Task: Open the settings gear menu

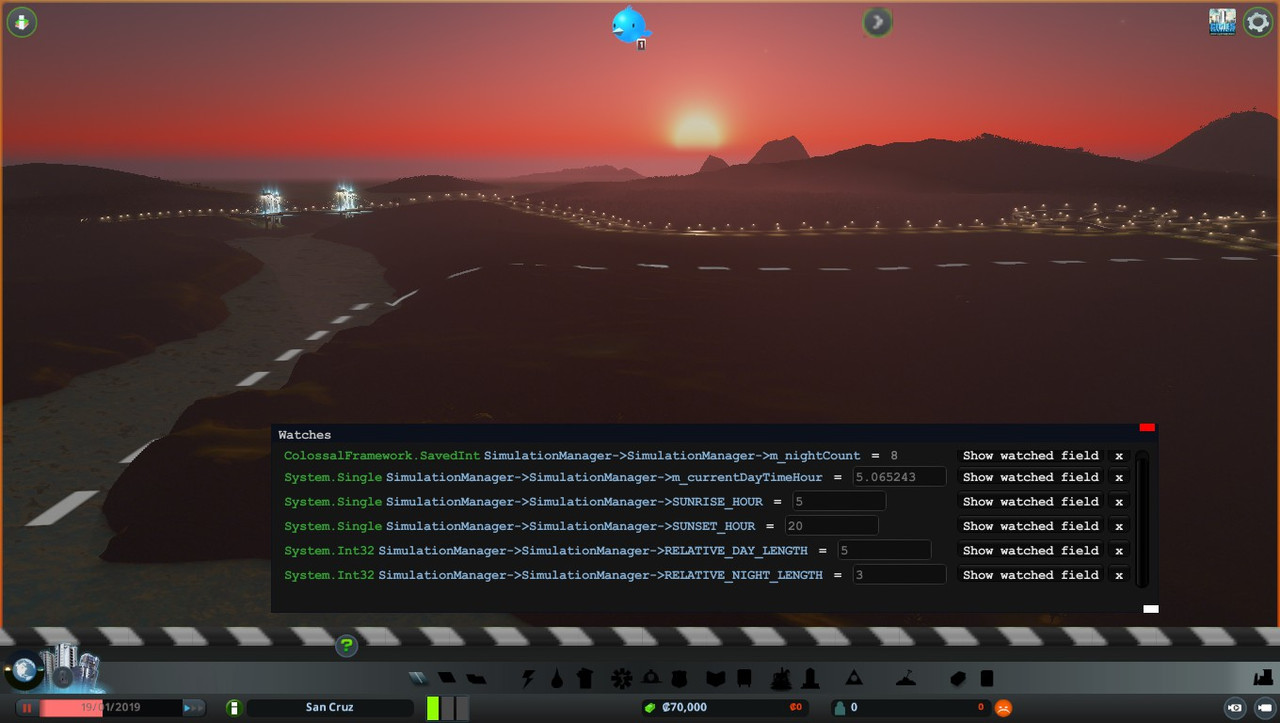Action: 1258,22
